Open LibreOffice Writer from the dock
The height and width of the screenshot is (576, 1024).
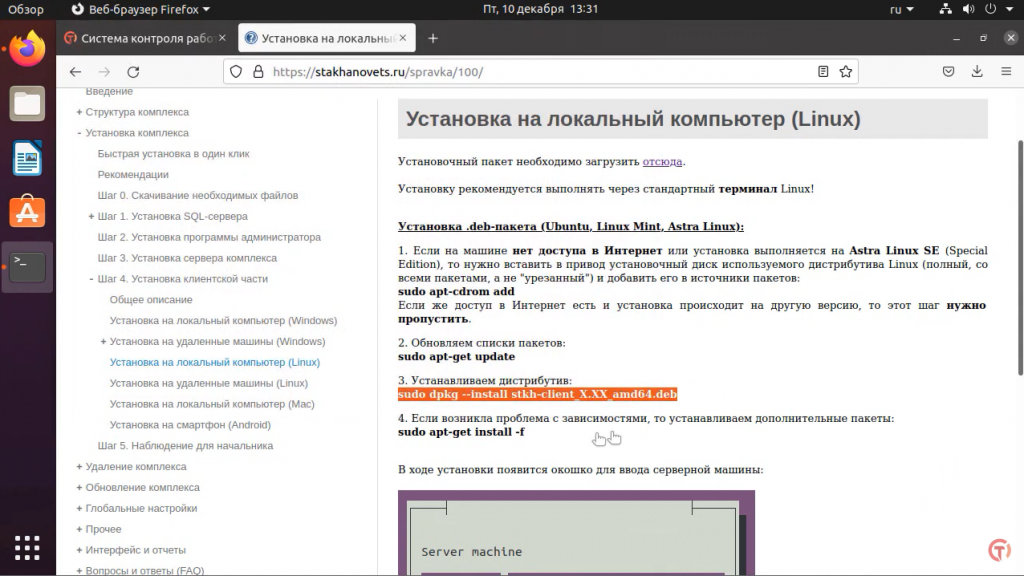click(x=27, y=158)
